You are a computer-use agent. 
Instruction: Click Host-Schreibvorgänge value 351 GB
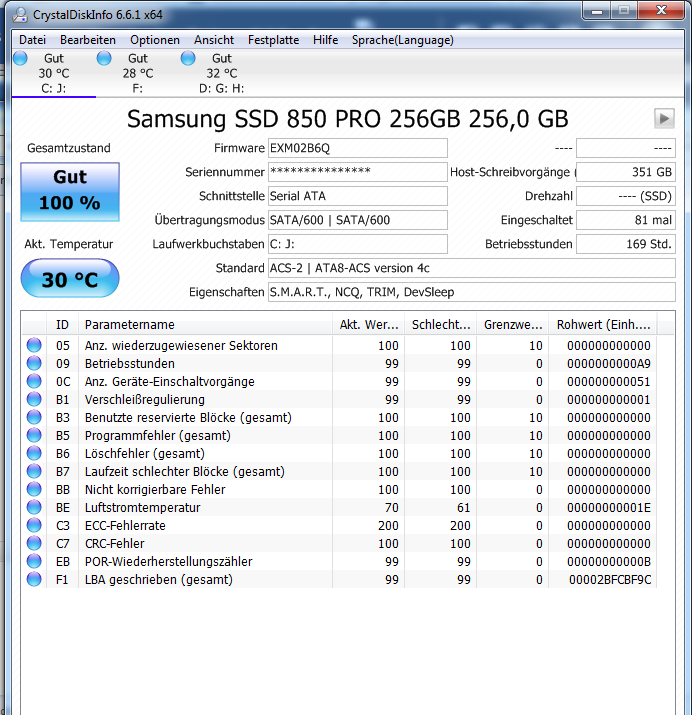(626, 172)
